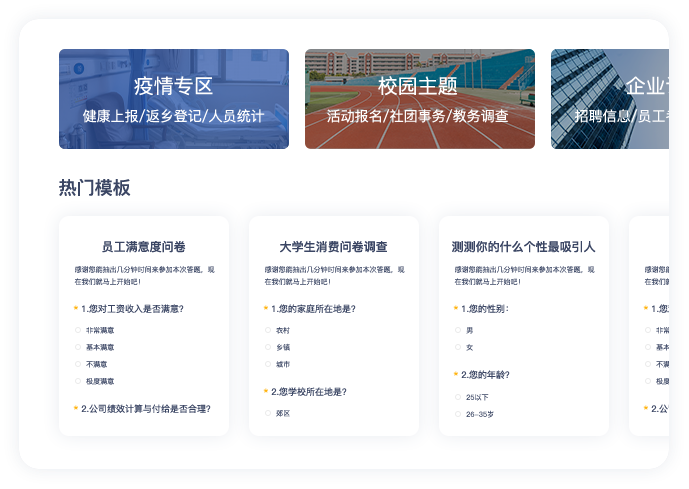Open the 校园主题 banner
Viewport: 689px width, 489px height.
419,99
